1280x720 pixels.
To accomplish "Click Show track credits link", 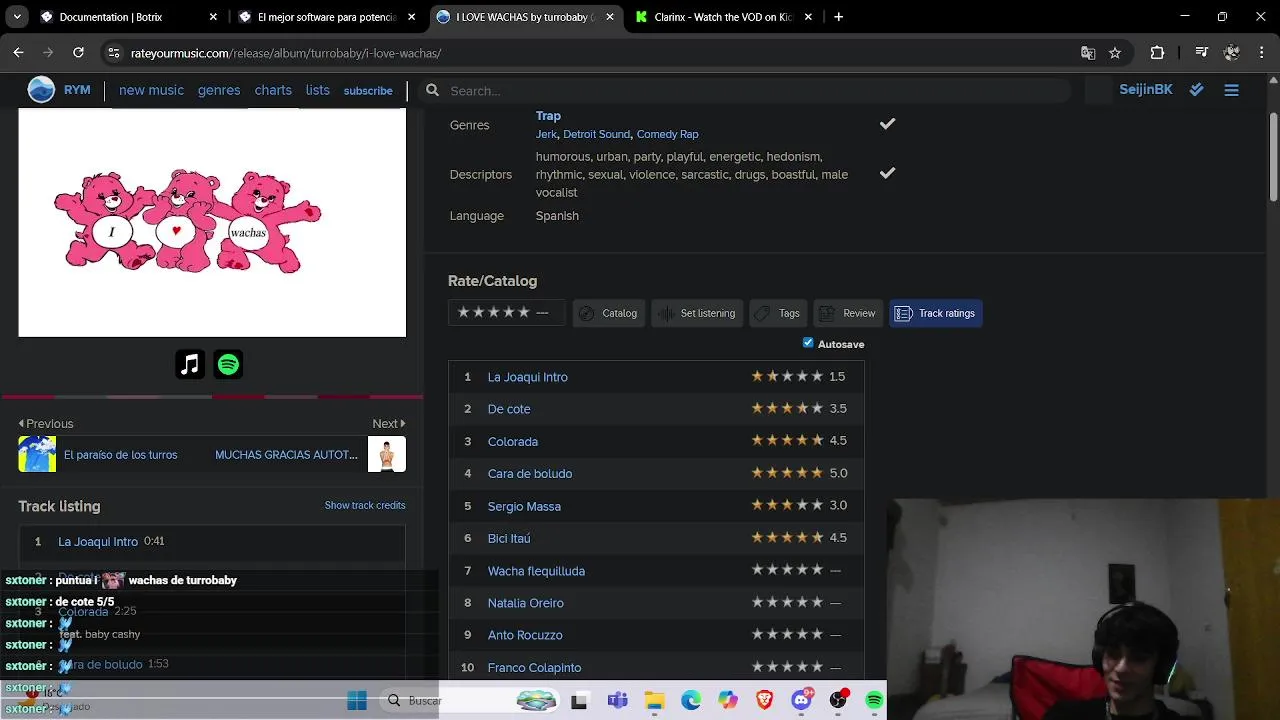I will pyautogui.click(x=365, y=505).
